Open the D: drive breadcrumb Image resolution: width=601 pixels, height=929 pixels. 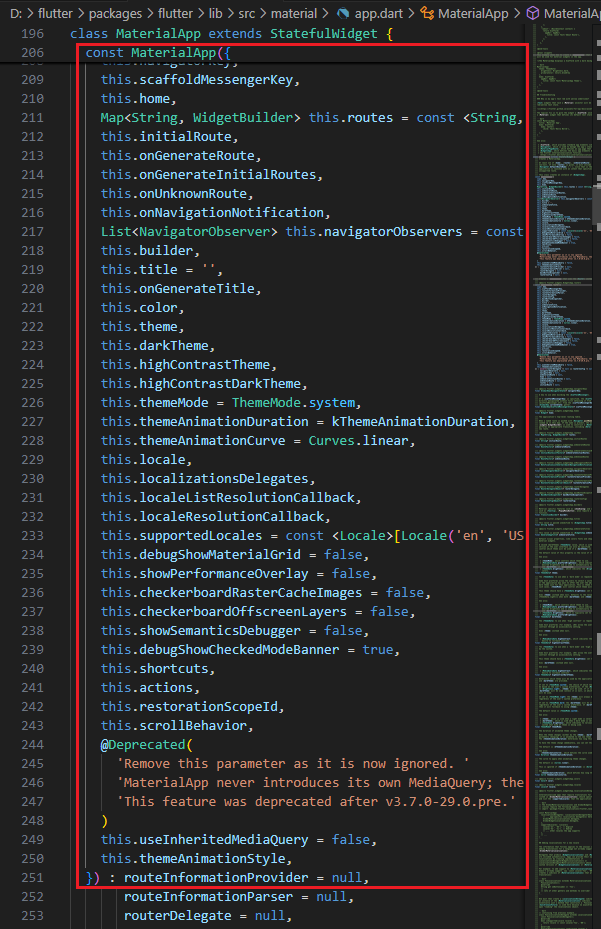pos(16,13)
